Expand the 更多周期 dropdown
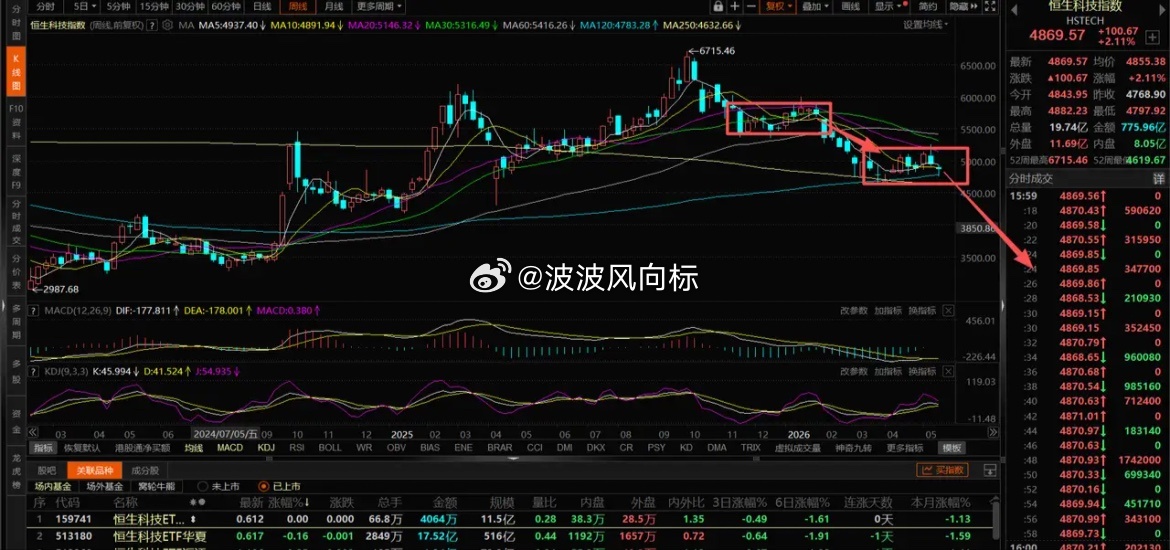The image size is (1170, 550). click(x=379, y=7)
